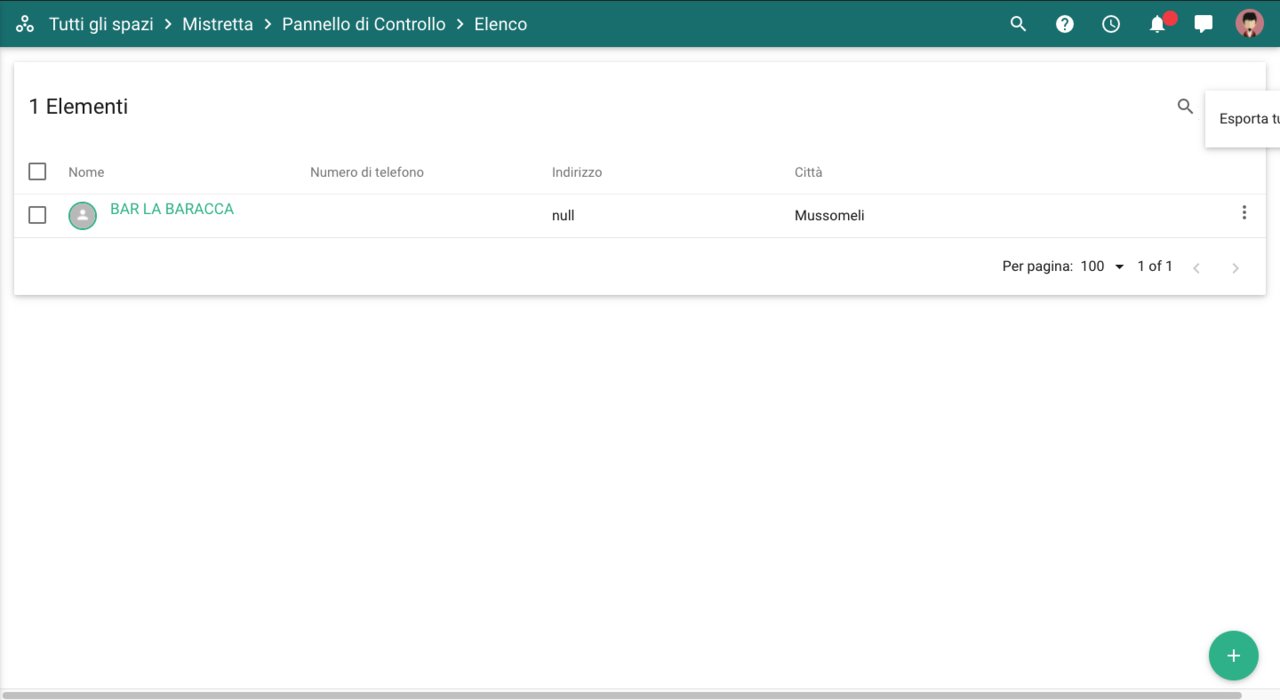Open the chat messages icon
Image resolution: width=1280 pixels, height=700 pixels.
(1203, 24)
